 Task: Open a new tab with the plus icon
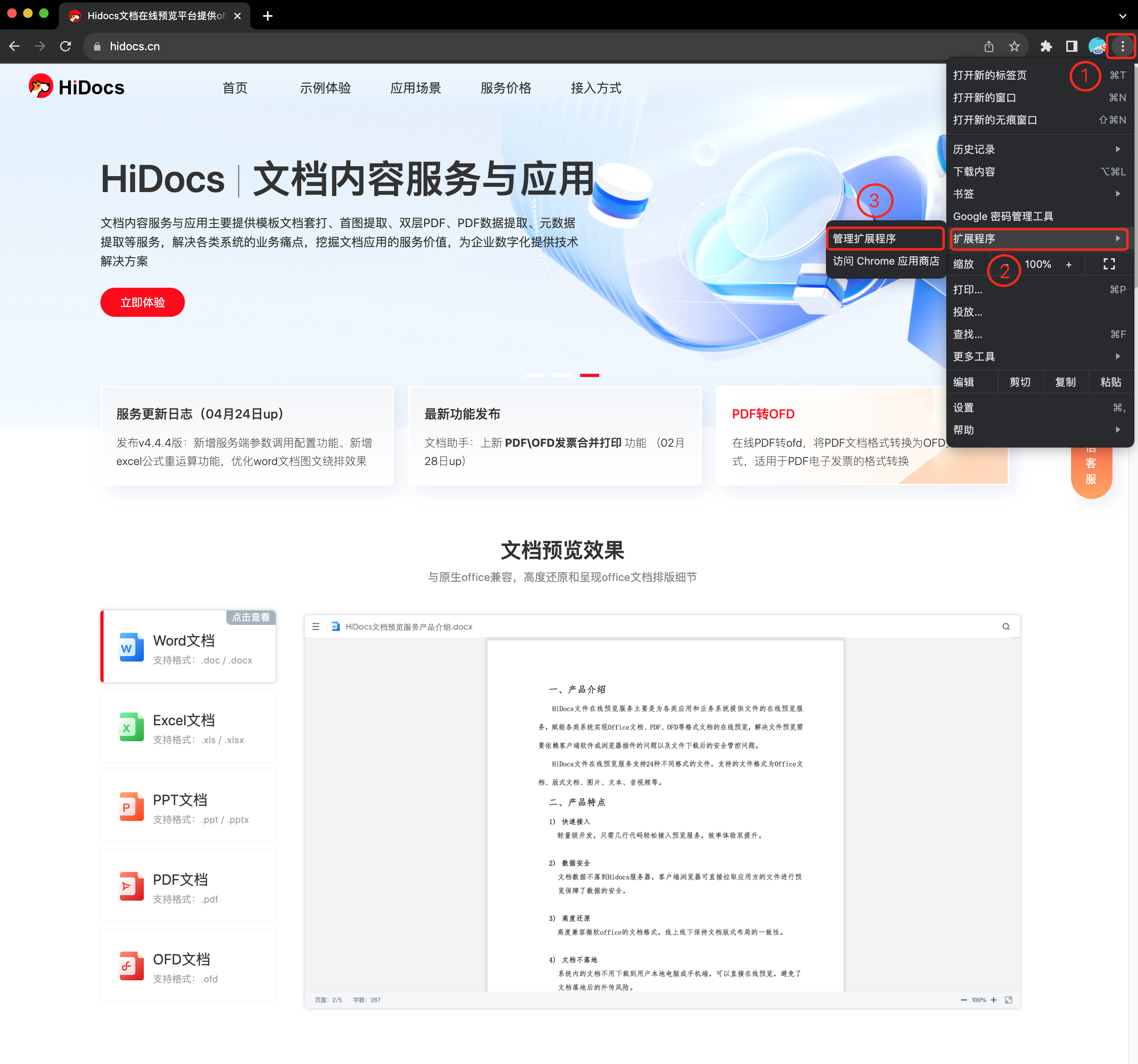point(267,16)
